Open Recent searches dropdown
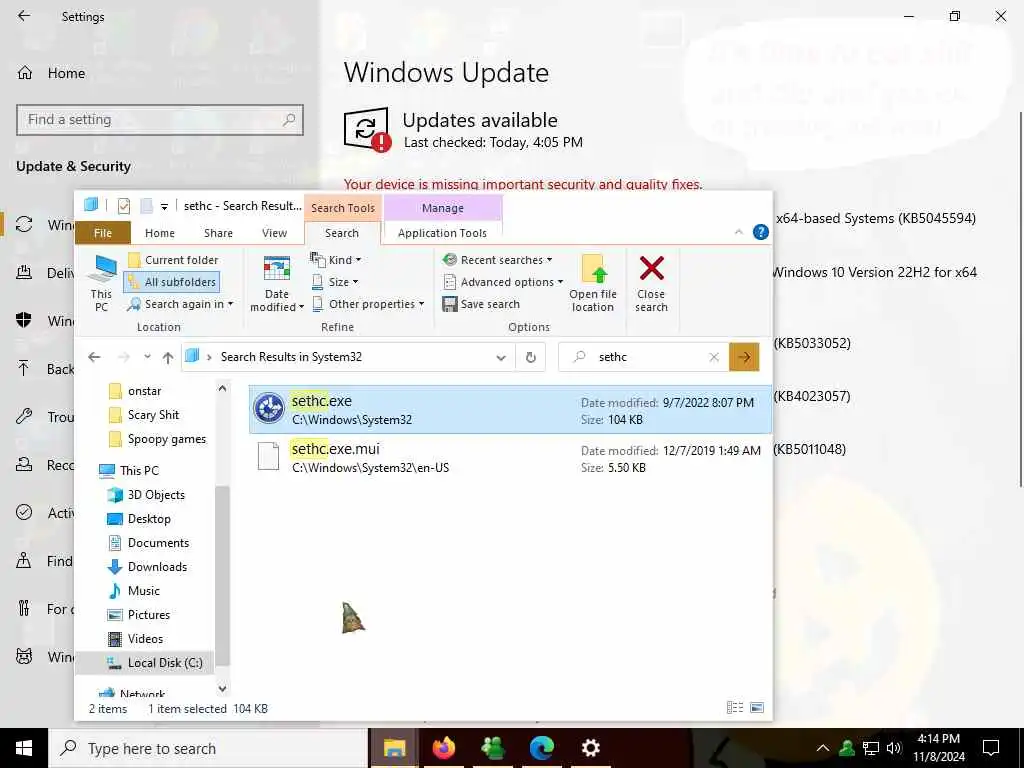The width and height of the screenshot is (1024, 768). coord(497,260)
